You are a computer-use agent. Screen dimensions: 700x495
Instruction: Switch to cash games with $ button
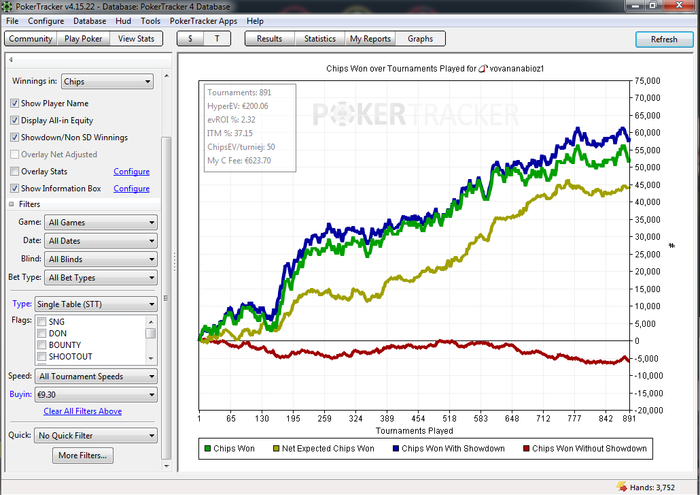(190, 39)
